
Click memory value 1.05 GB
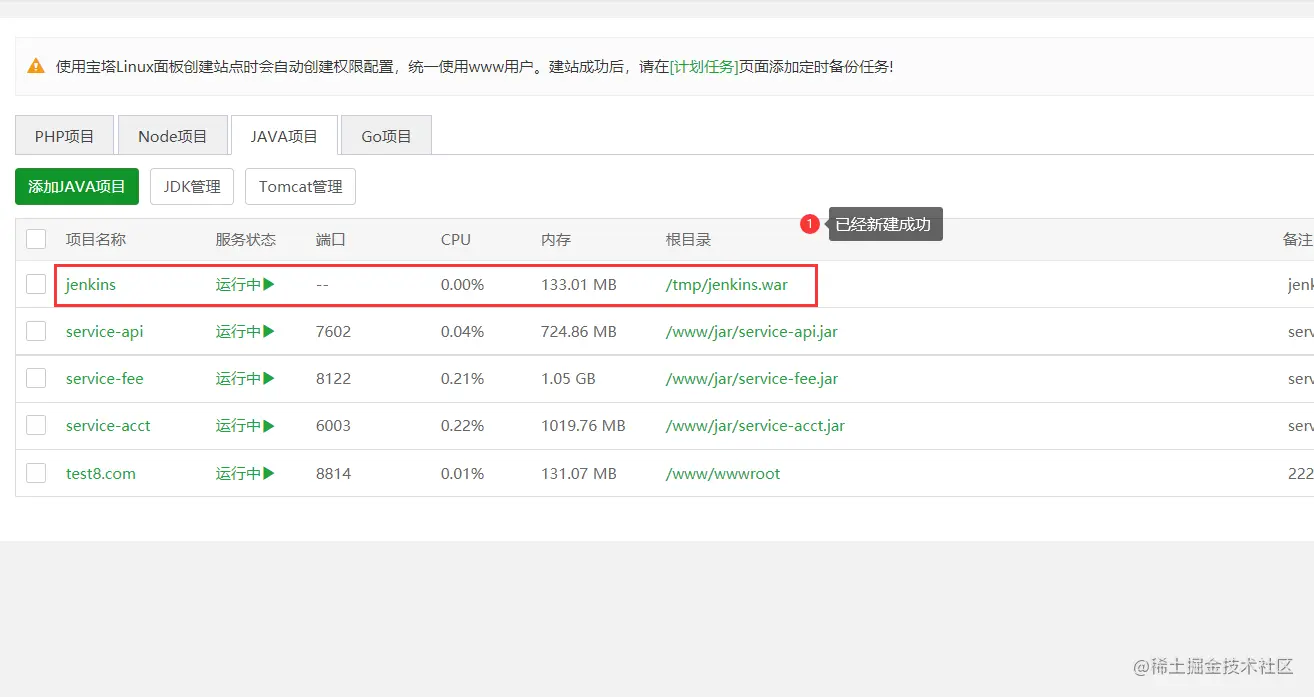pos(568,378)
